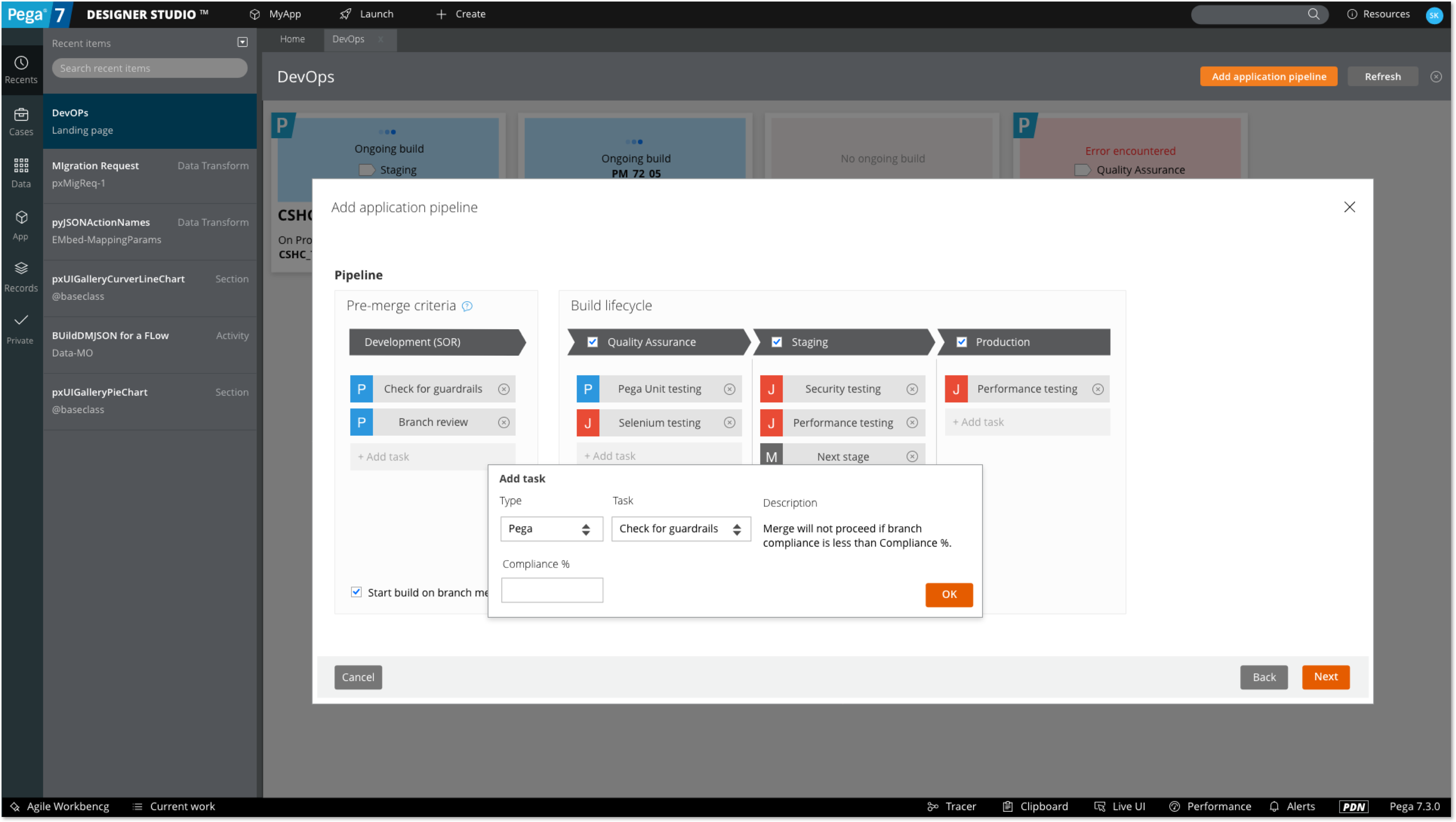The width and height of the screenshot is (1456, 822).
Task: Select the DevOps tab in navigation
Action: point(348,39)
